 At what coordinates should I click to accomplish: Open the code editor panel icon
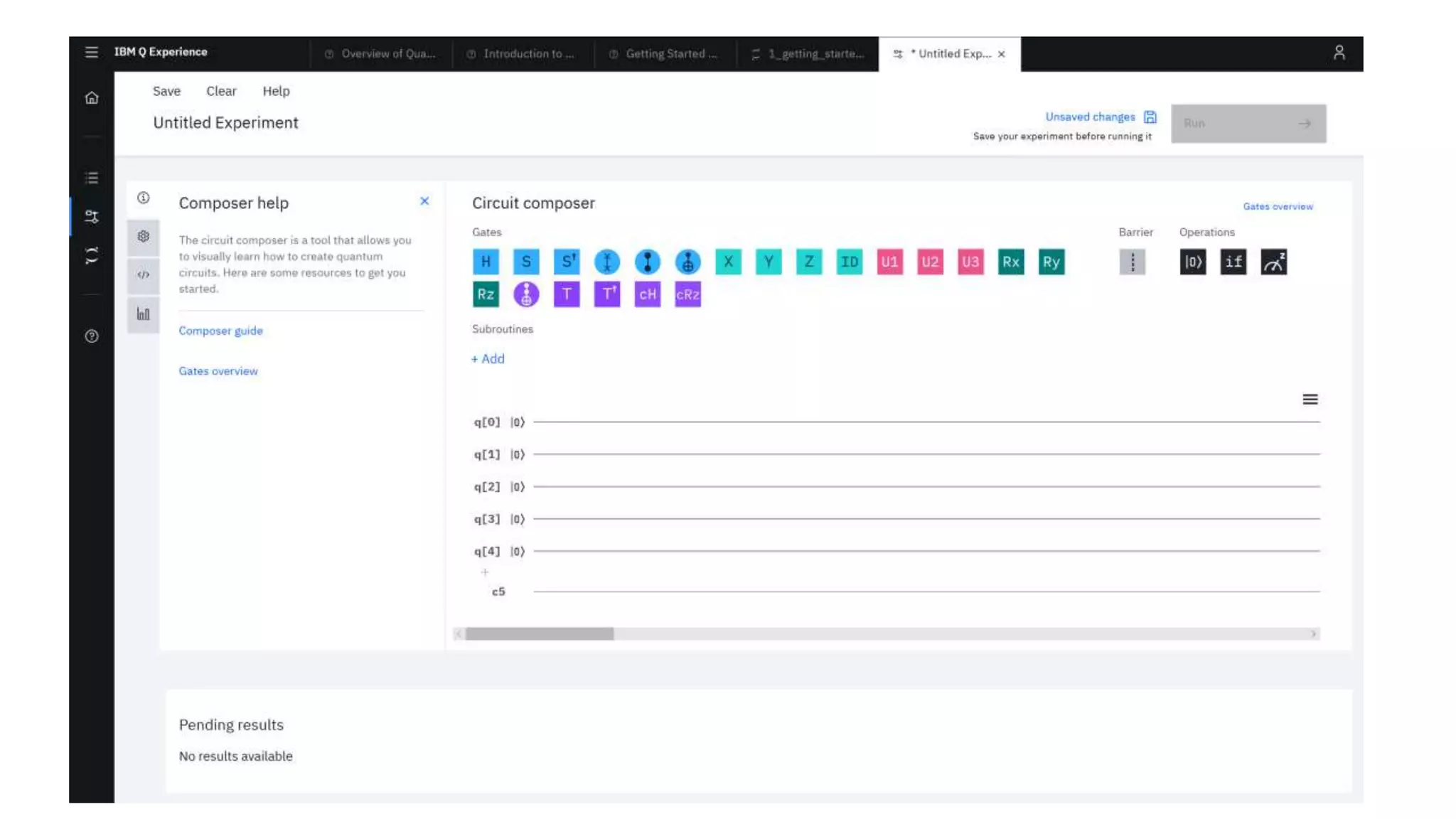point(144,275)
